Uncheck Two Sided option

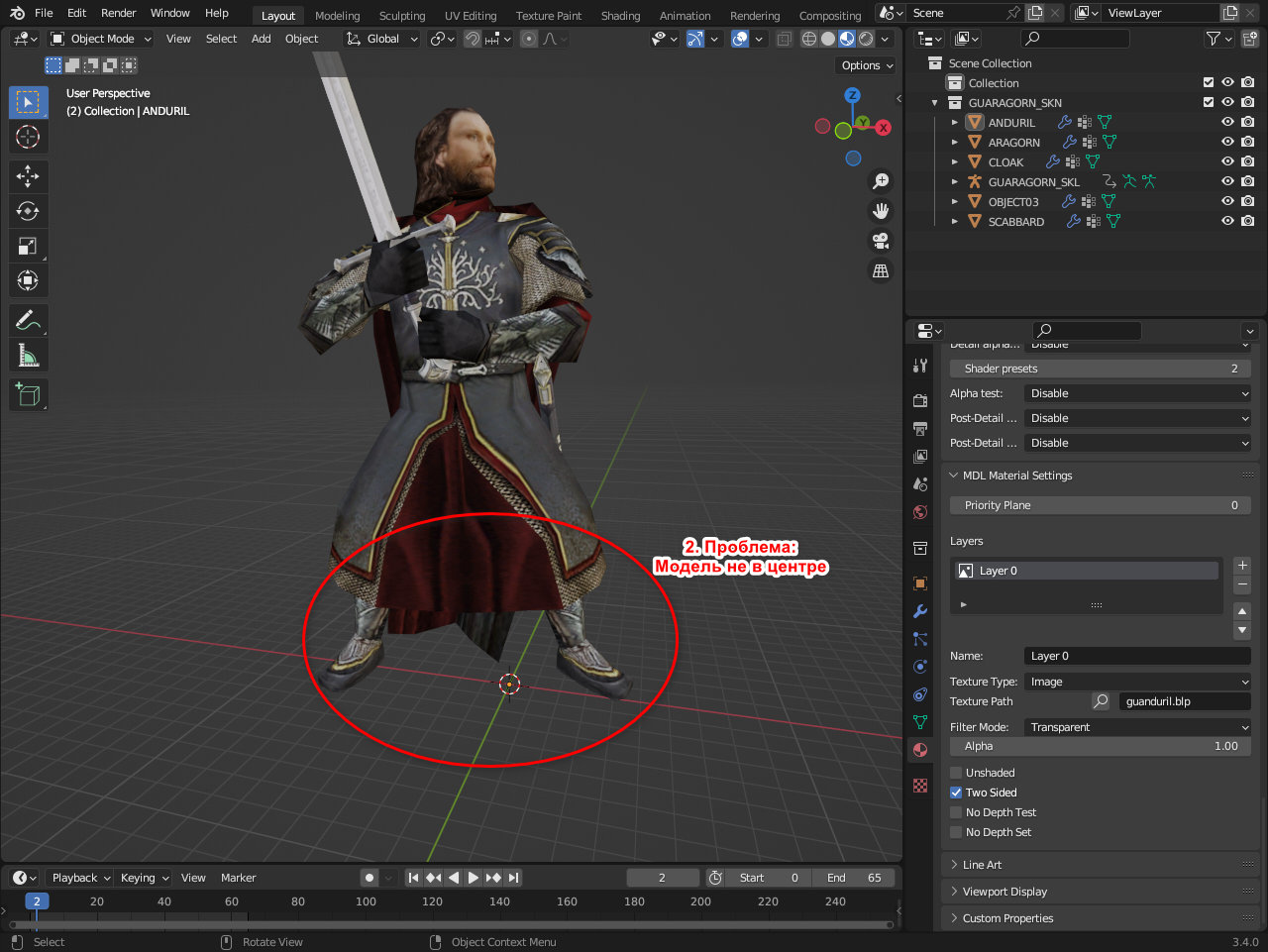click(956, 793)
